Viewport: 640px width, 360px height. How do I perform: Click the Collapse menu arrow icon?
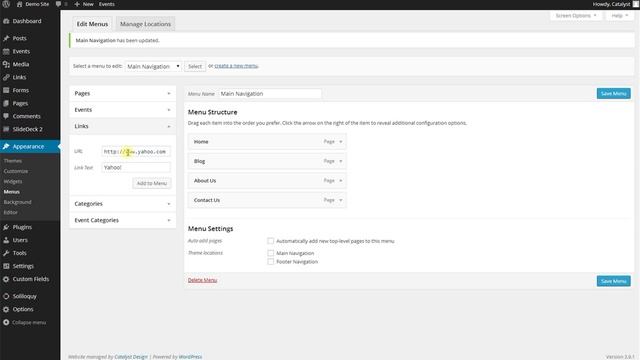[6, 322]
